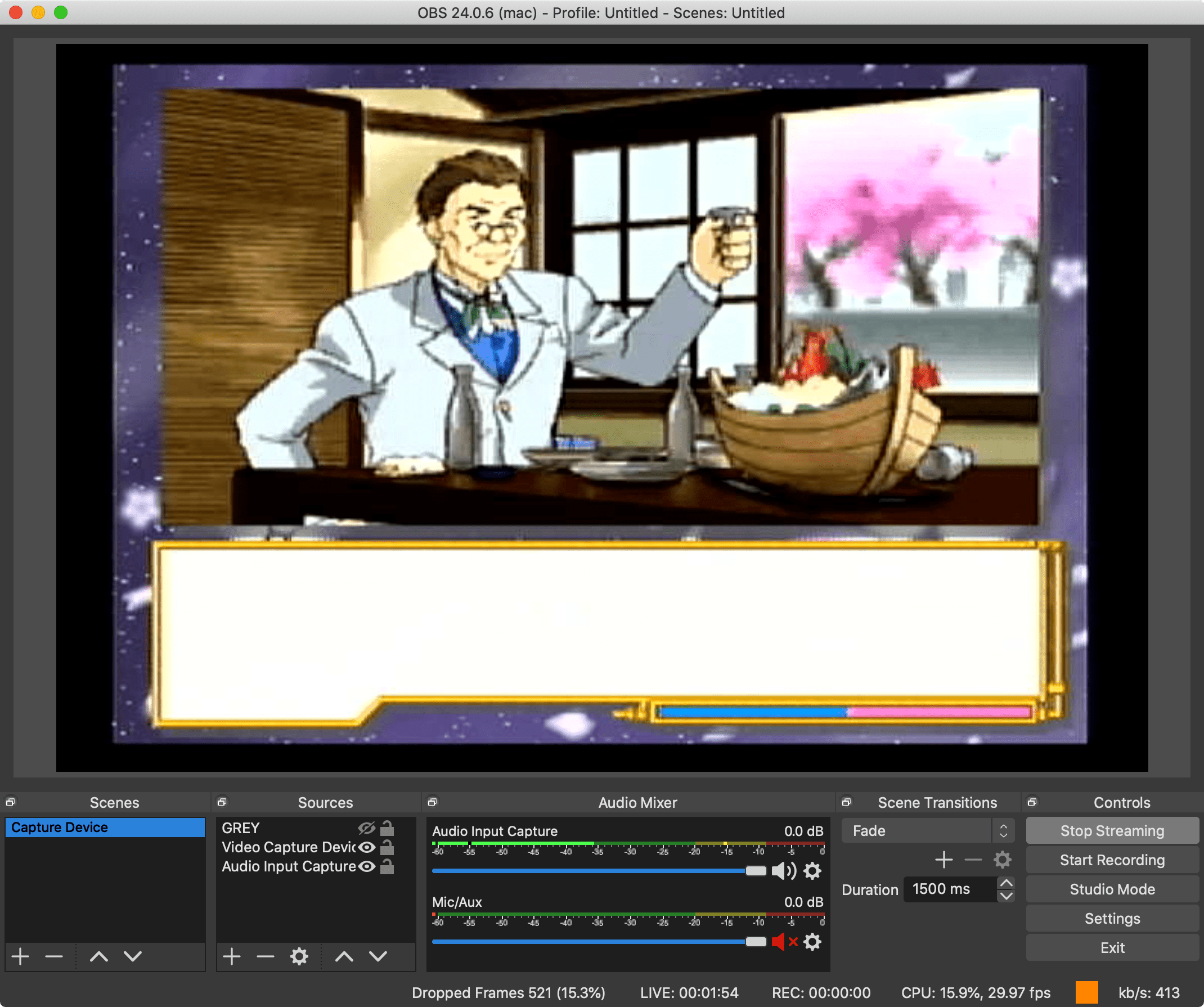Image resolution: width=1204 pixels, height=1007 pixels.
Task: Hide the Video Capture Device source
Action: coord(366,847)
